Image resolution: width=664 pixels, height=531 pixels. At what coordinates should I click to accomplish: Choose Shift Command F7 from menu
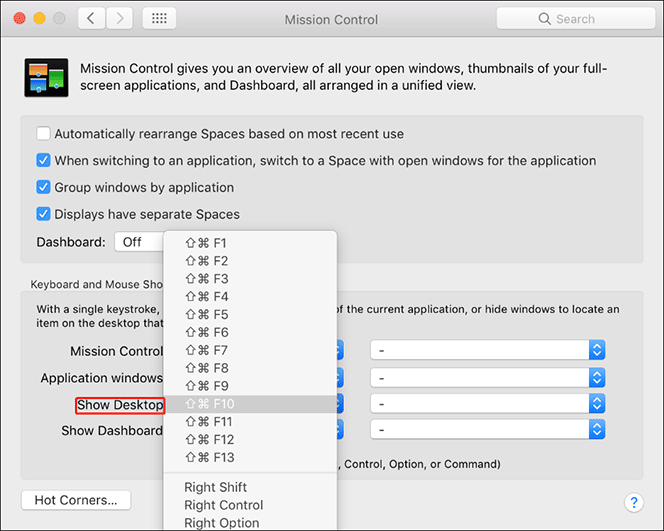click(250, 350)
